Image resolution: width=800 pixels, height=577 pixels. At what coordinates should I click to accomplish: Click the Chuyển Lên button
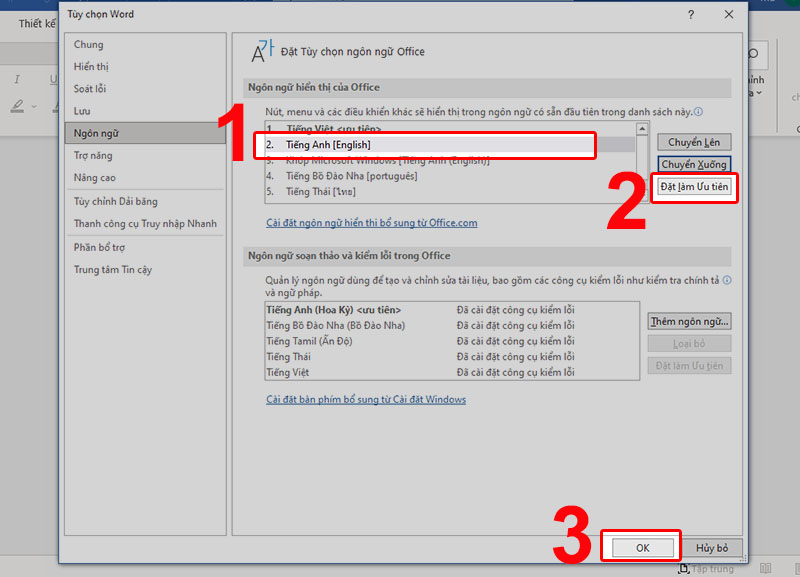tap(694, 142)
